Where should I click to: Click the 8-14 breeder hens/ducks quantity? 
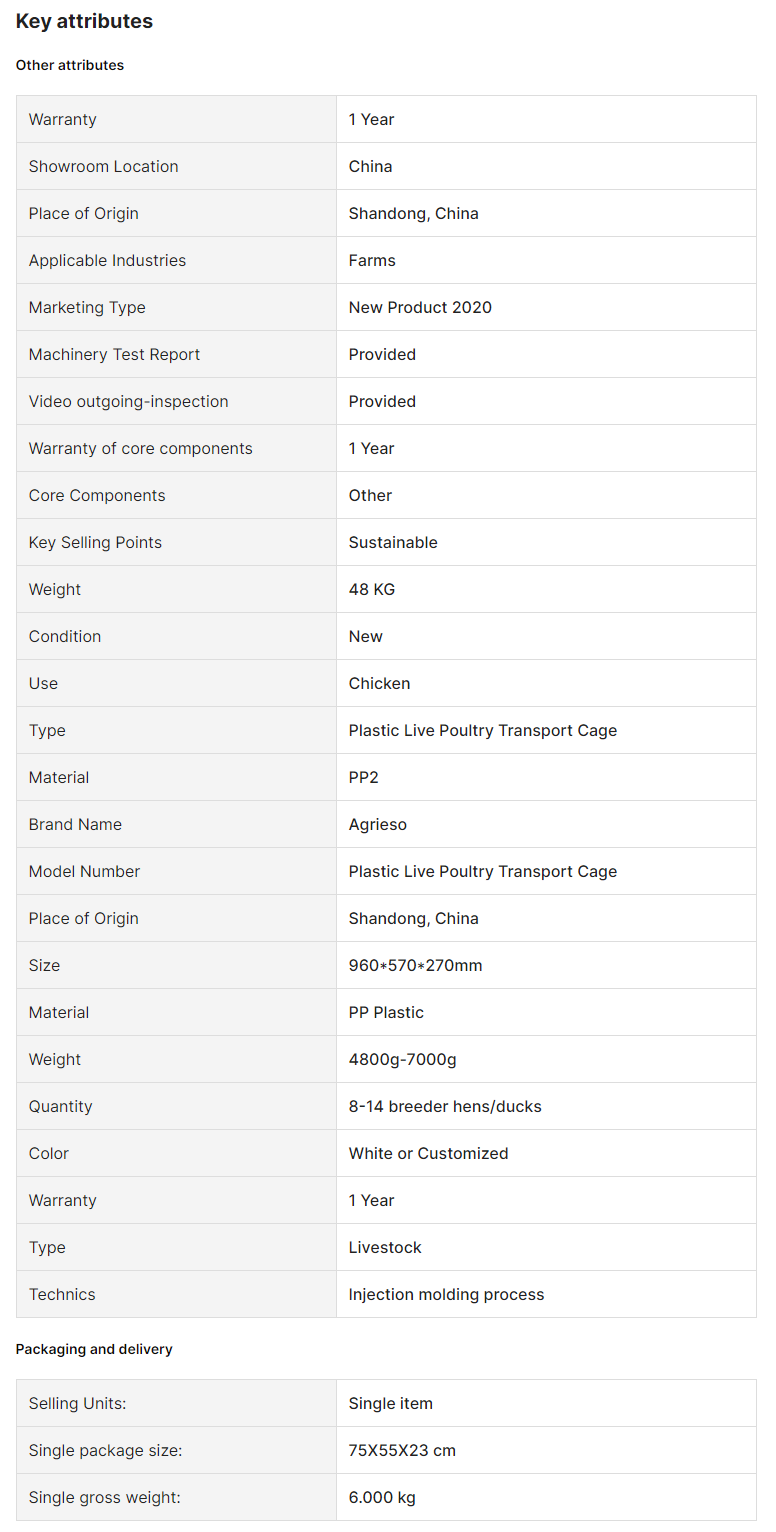445,1106
